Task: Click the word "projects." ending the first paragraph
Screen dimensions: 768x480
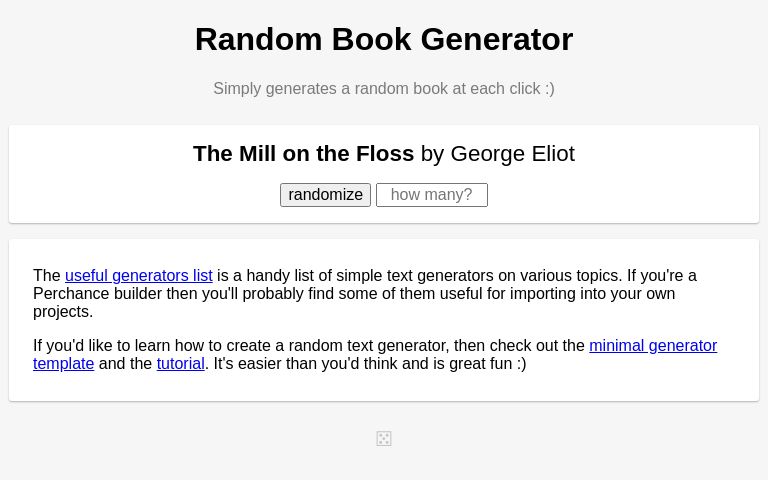Action: [63, 312]
